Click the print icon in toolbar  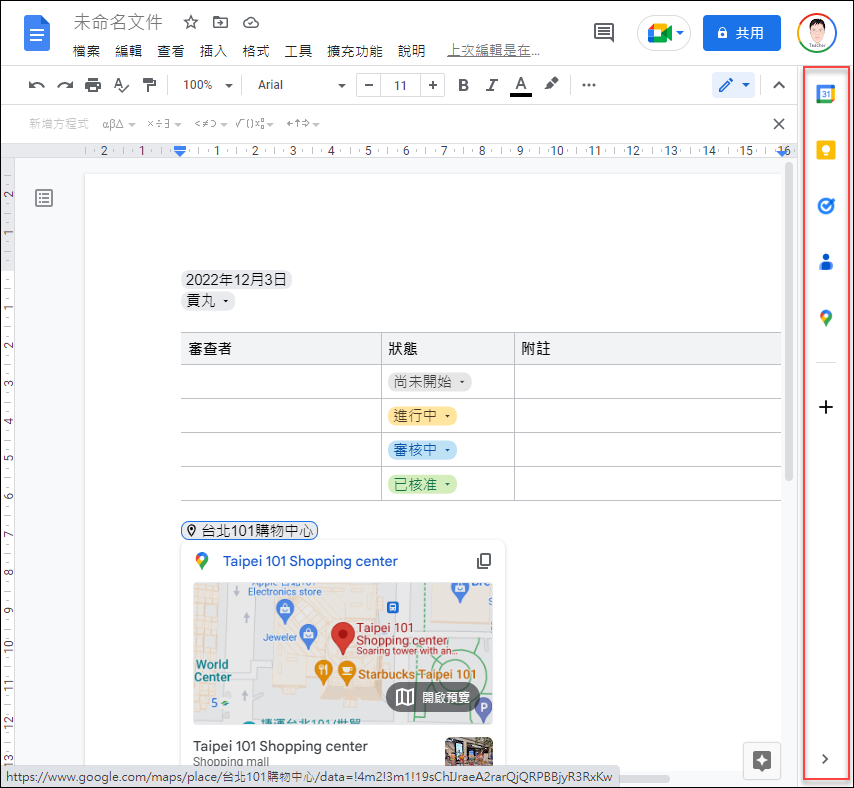(x=93, y=85)
